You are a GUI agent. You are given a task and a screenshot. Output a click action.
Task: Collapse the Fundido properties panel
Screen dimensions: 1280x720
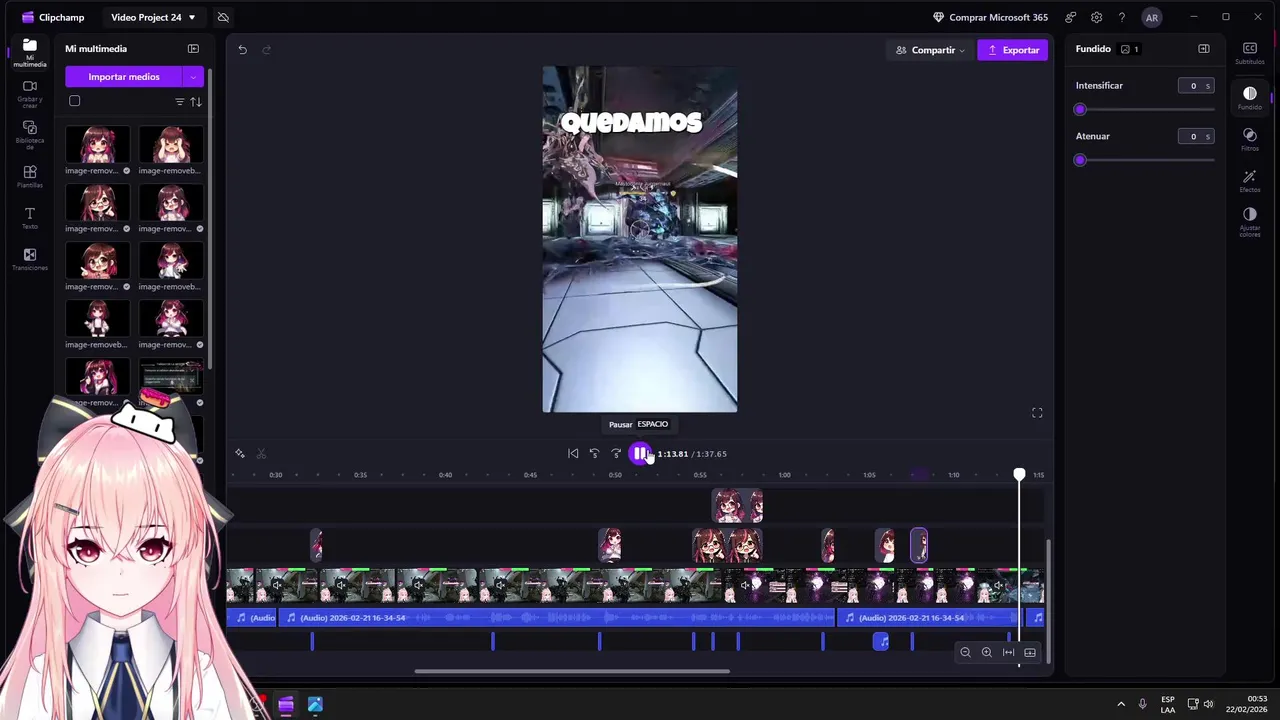tap(1204, 49)
